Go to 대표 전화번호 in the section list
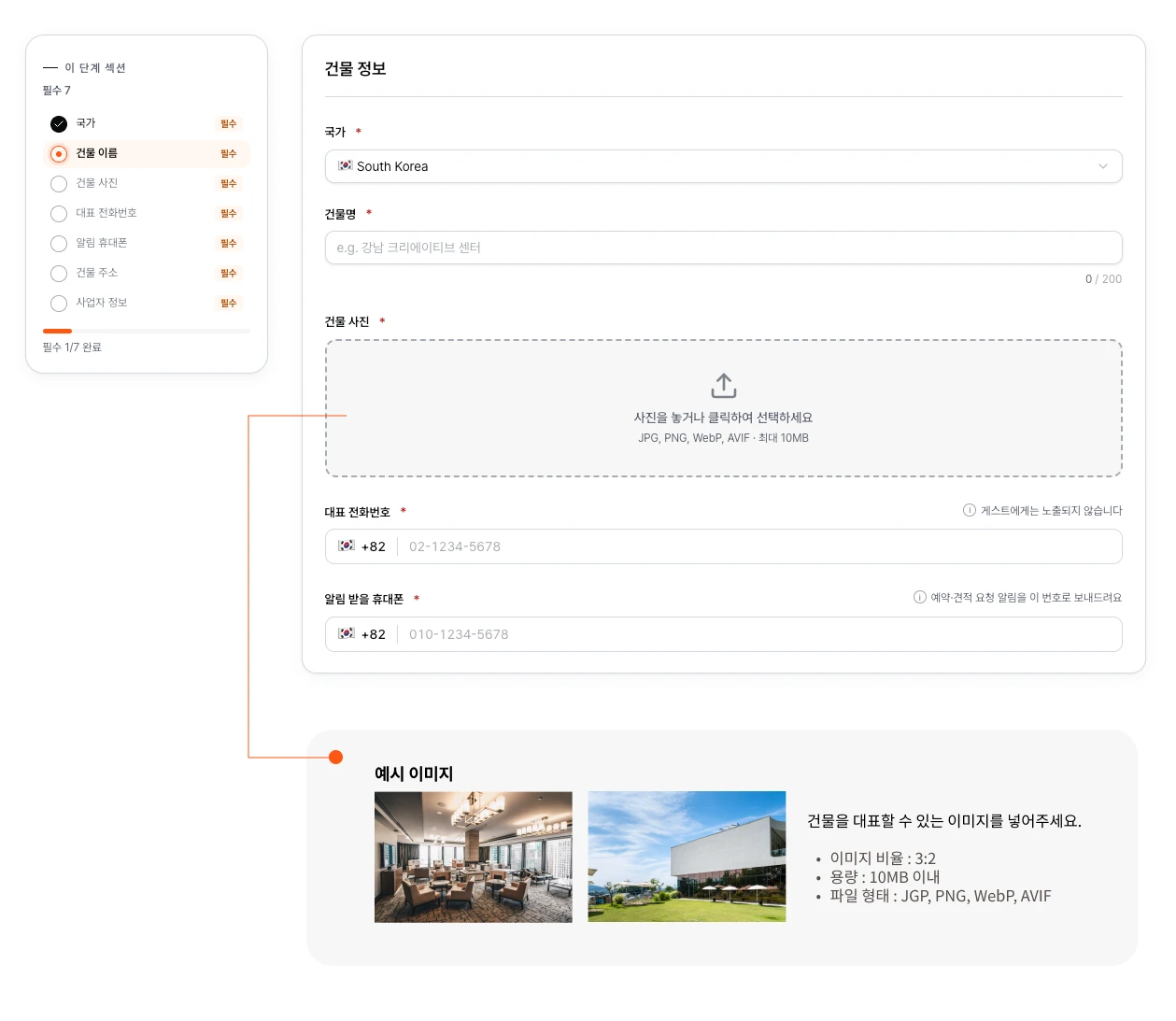 [147, 213]
